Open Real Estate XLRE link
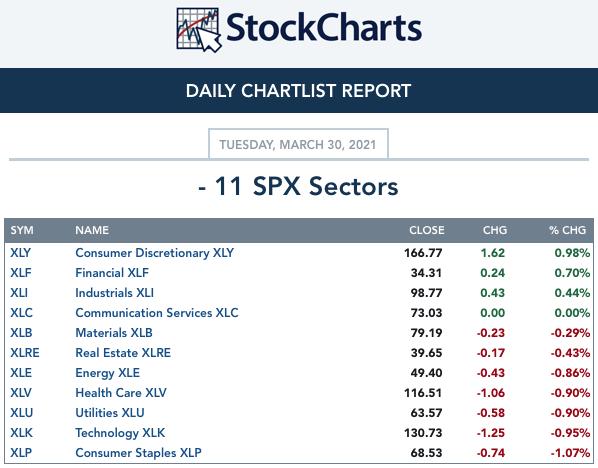 [123, 353]
